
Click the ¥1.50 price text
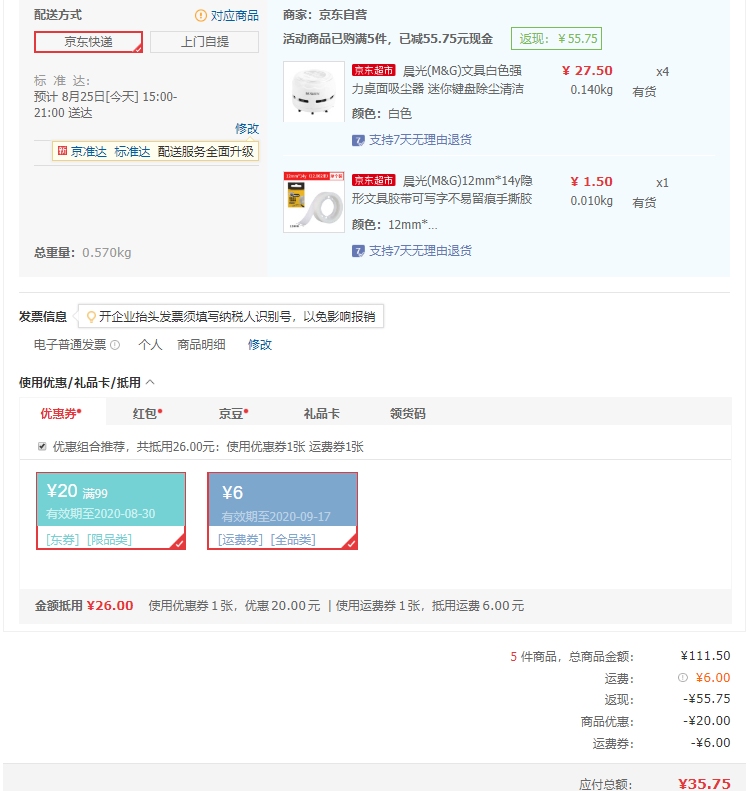click(591, 182)
